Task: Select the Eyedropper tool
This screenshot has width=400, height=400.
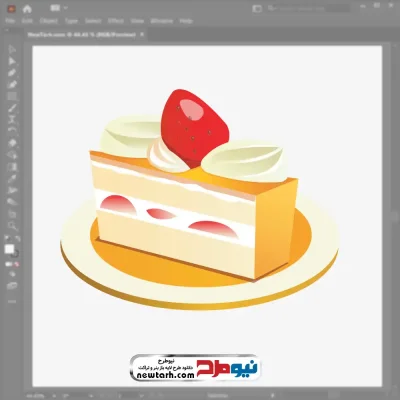Action: point(12,179)
